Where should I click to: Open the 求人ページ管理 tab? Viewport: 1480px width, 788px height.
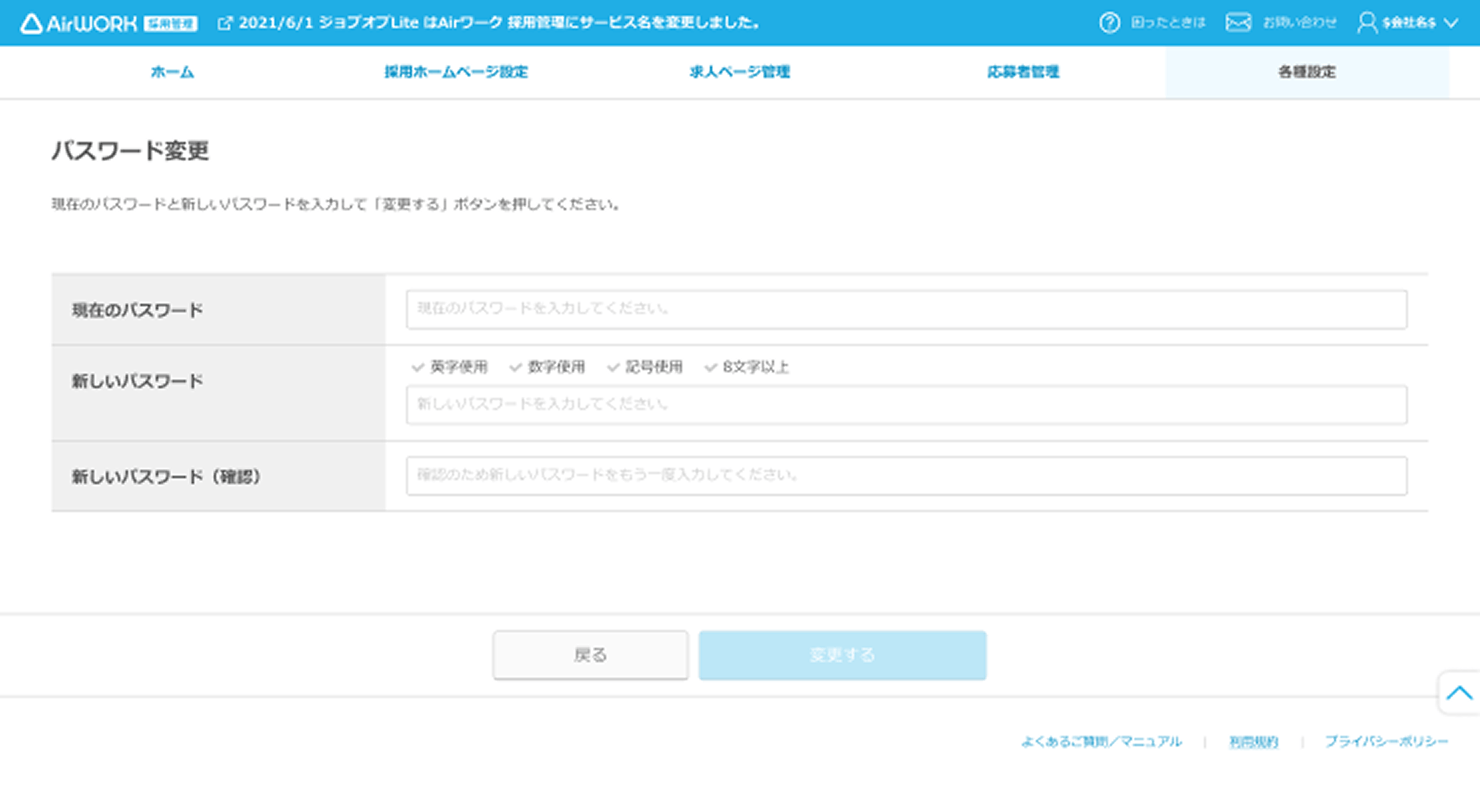pos(740,72)
